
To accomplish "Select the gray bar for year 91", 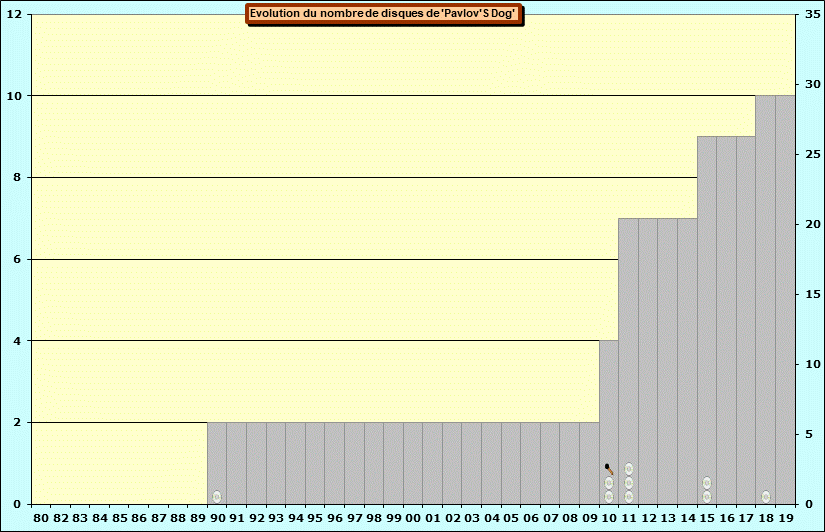I will click(236, 463).
